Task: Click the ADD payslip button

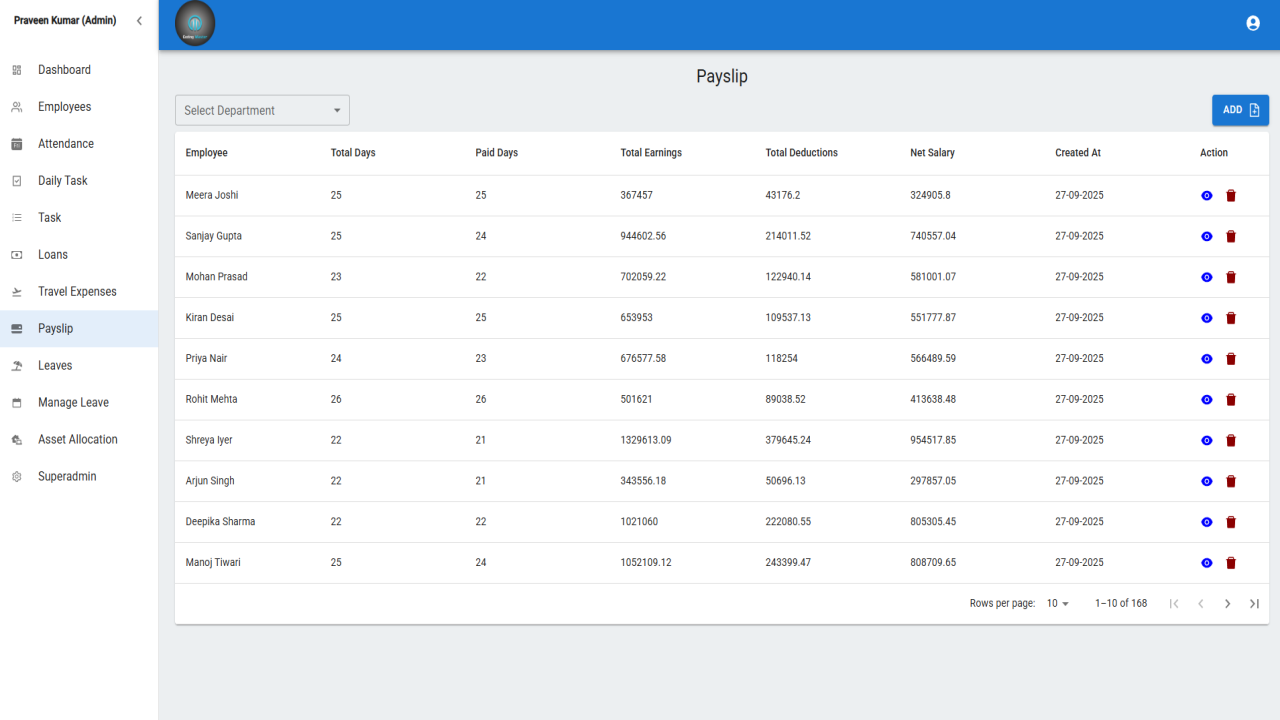Action: tap(1240, 110)
